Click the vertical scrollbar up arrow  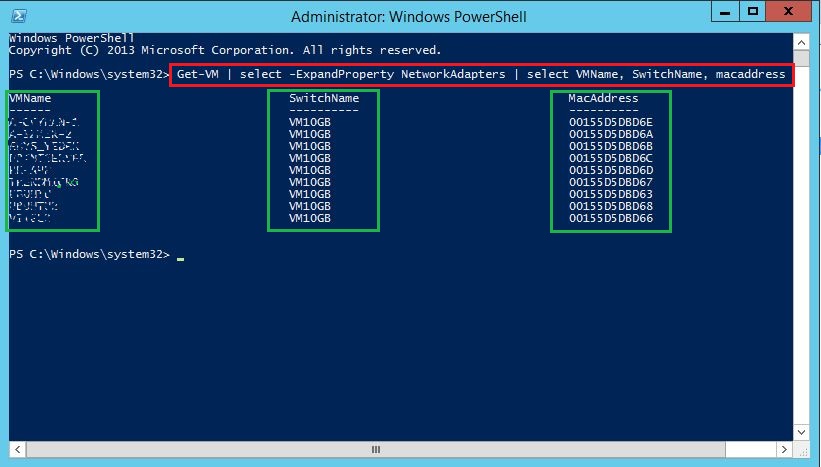tap(801, 42)
